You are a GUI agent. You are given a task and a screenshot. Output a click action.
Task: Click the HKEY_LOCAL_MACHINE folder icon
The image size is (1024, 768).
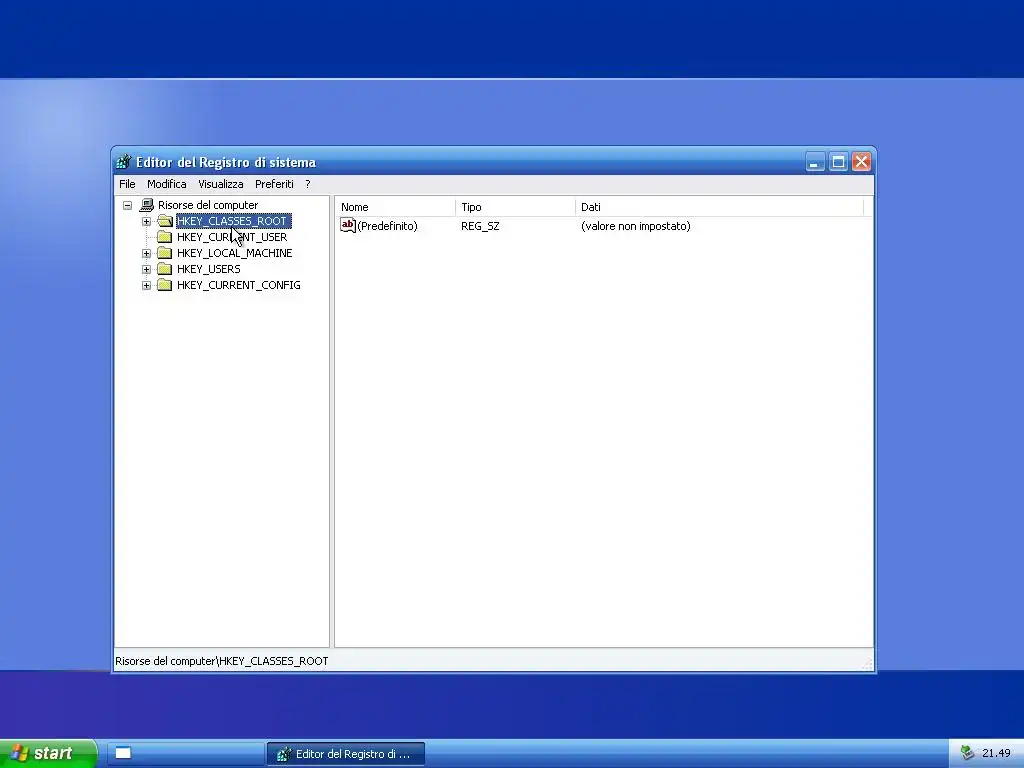pyautogui.click(x=165, y=253)
